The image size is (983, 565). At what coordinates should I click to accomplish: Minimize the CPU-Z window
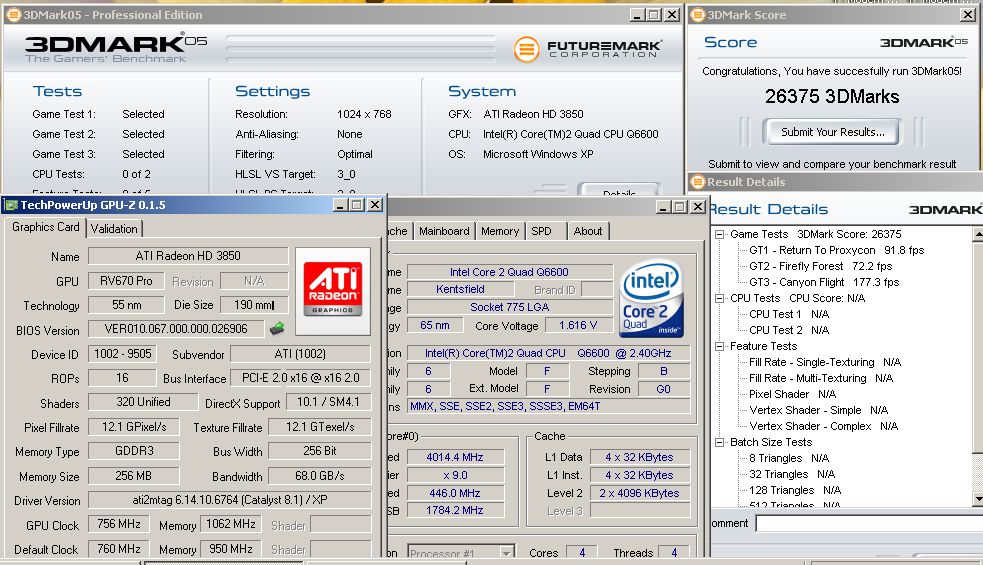click(x=663, y=207)
